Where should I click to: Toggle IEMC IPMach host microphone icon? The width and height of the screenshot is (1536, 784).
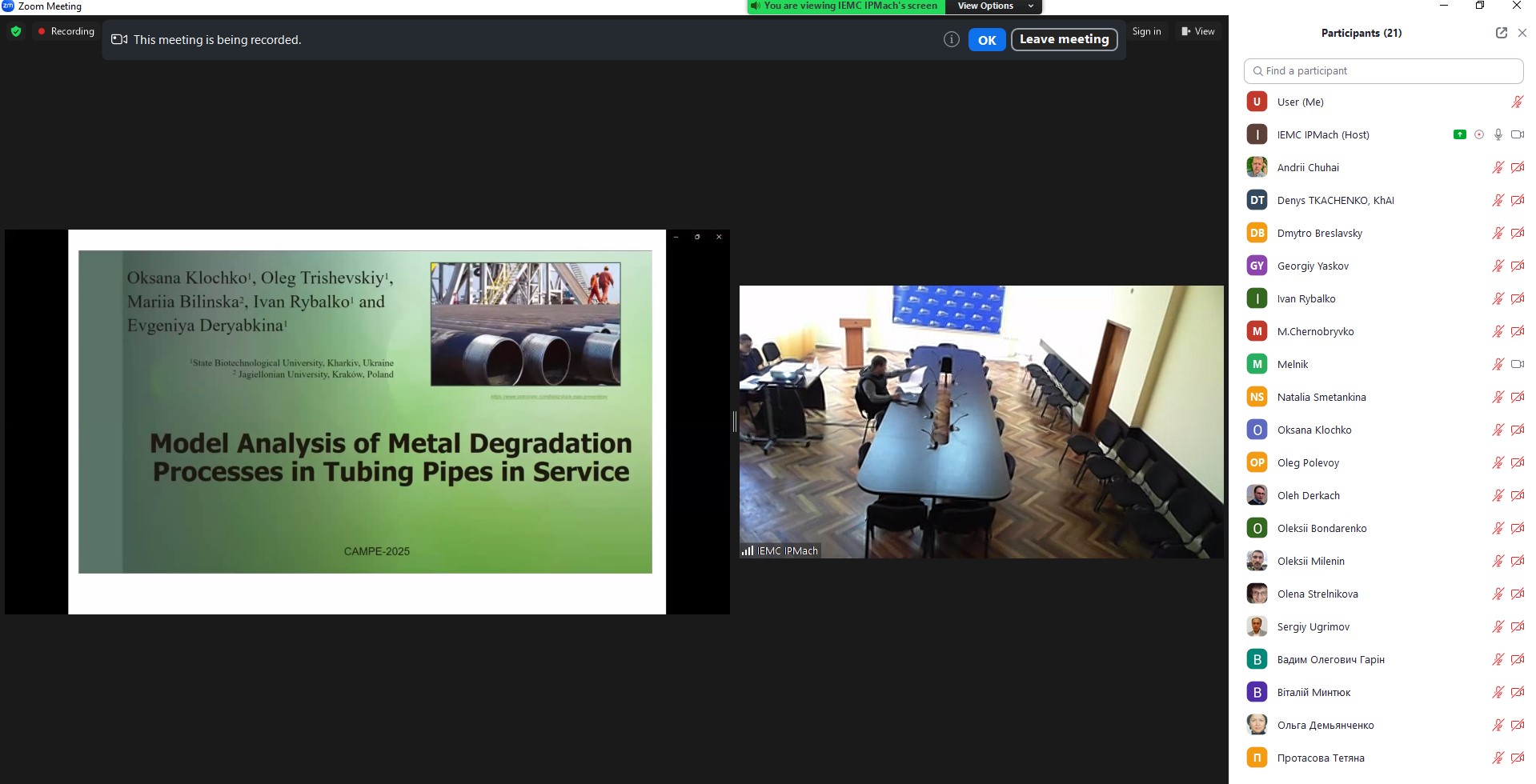[x=1498, y=134]
